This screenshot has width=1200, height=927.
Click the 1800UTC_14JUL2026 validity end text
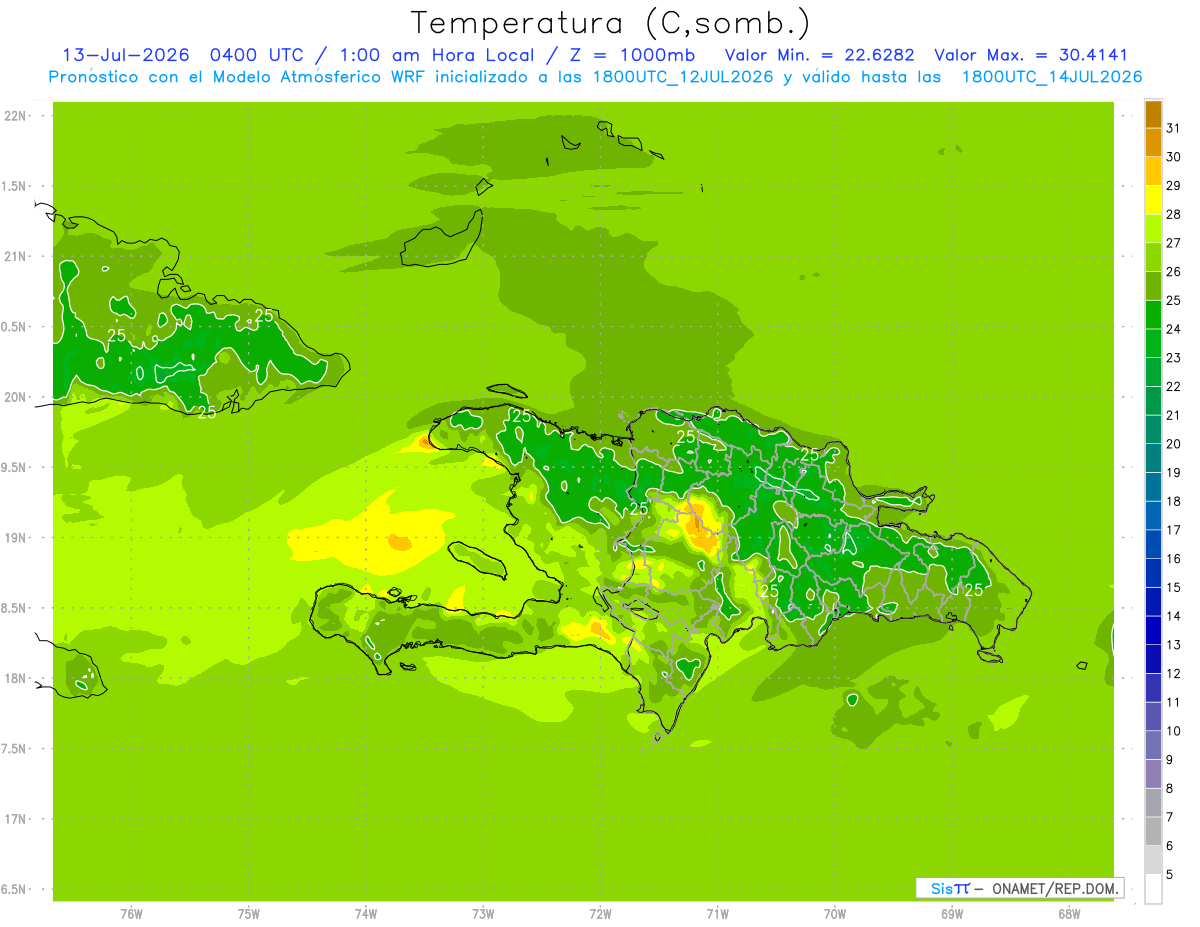tap(1052, 77)
